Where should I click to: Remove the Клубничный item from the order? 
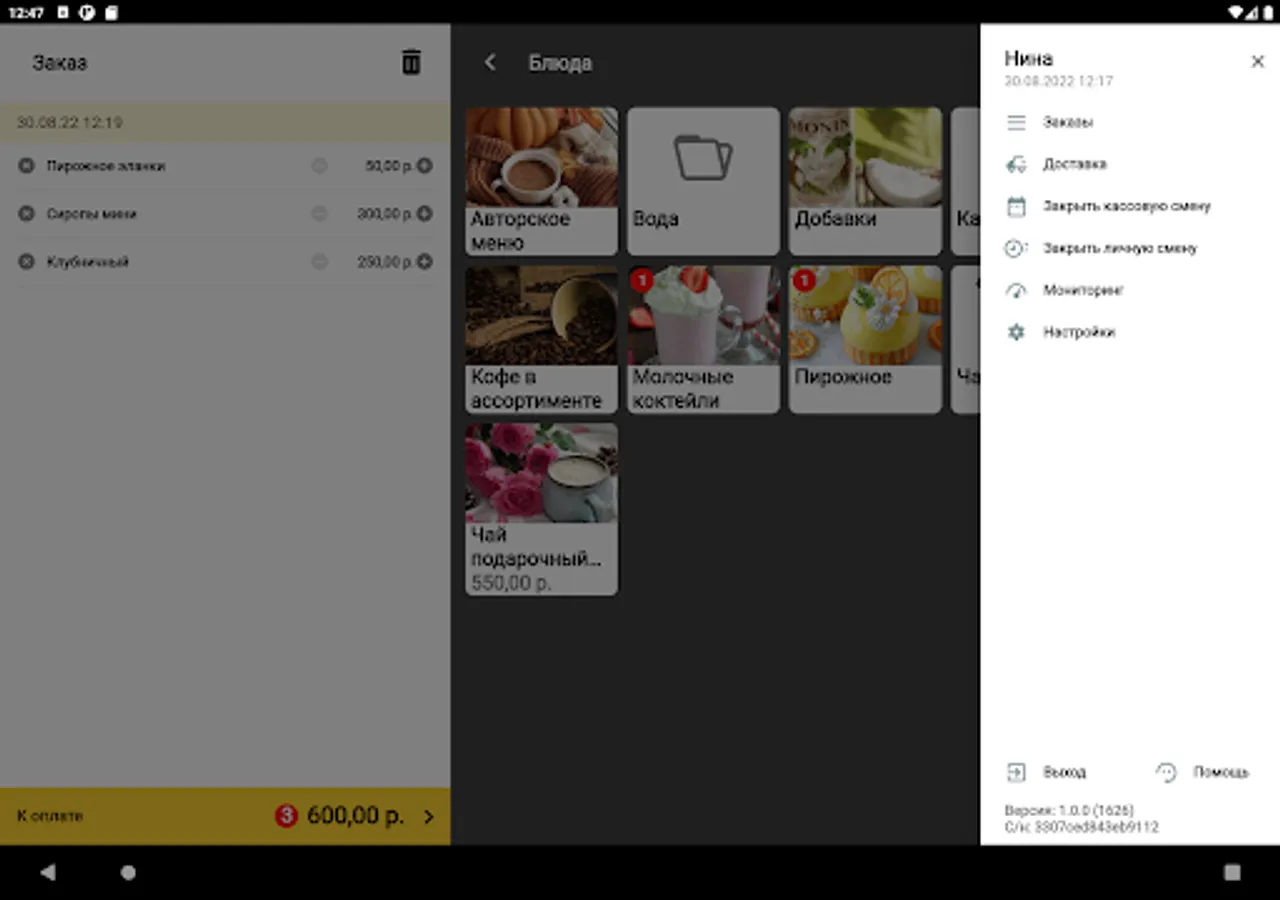[26, 262]
